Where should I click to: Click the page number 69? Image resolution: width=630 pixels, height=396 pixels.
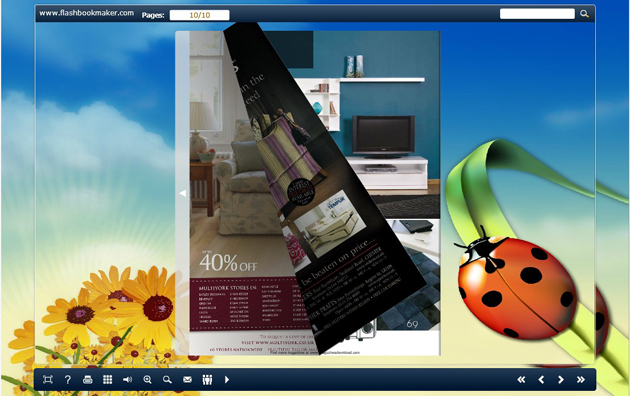pyautogui.click(x=412, y=324)
